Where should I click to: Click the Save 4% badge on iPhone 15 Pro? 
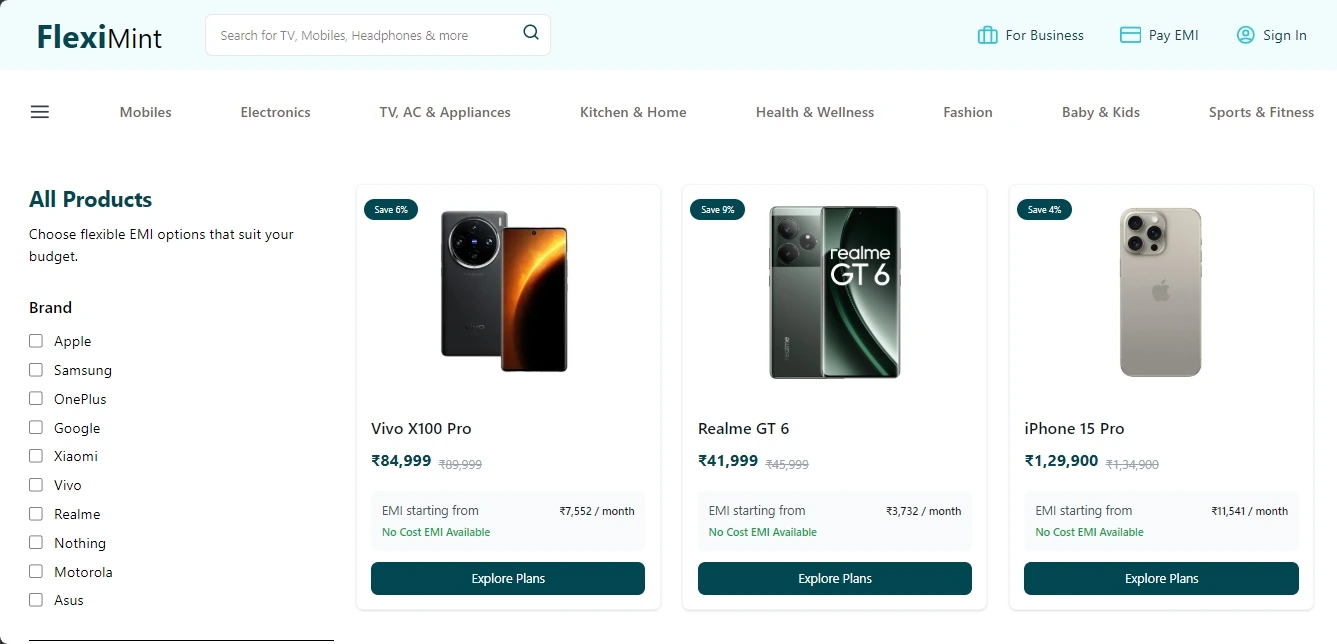[x=1044, y=209]
